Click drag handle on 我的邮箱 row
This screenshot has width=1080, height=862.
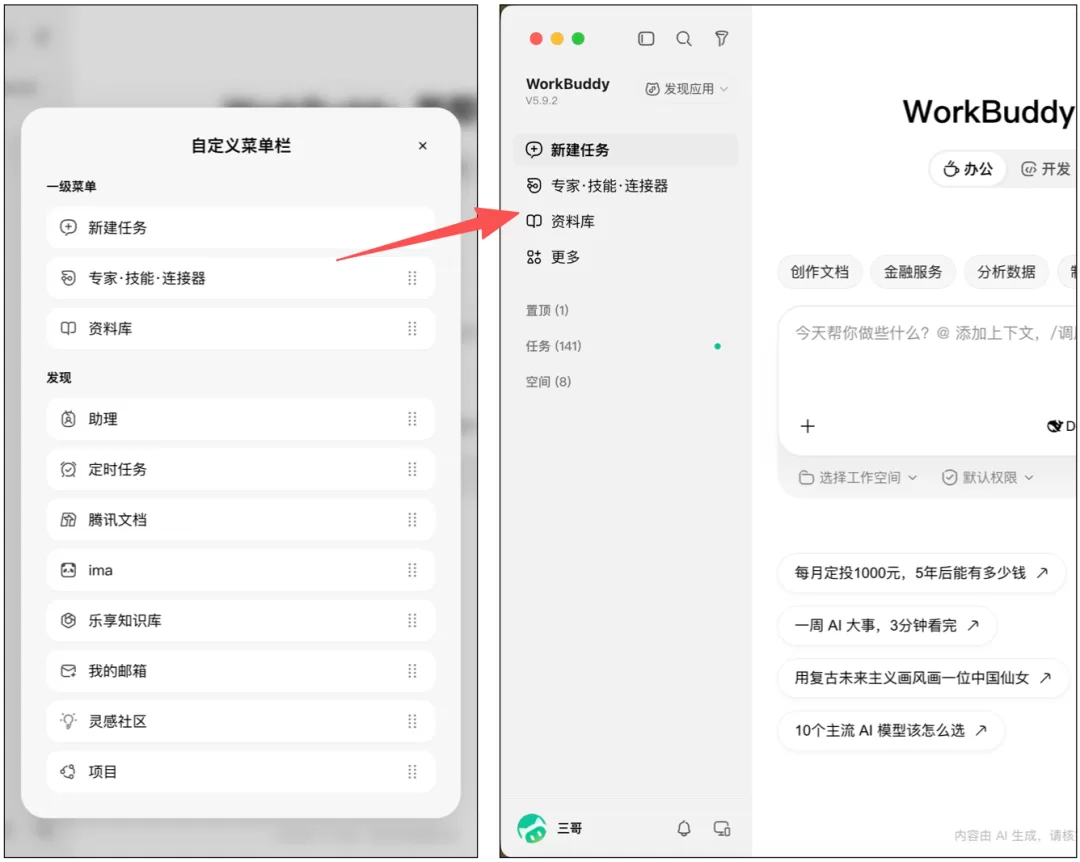click(412, 670)
